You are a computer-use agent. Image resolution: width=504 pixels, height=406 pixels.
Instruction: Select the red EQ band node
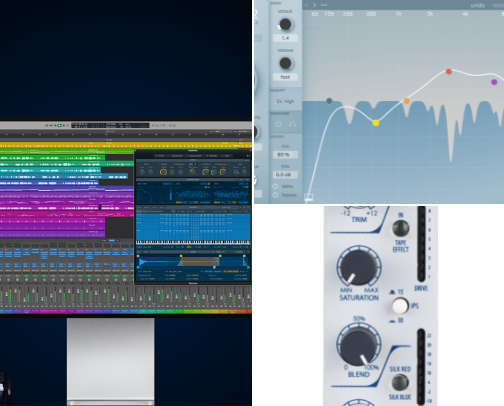[449, 71]
